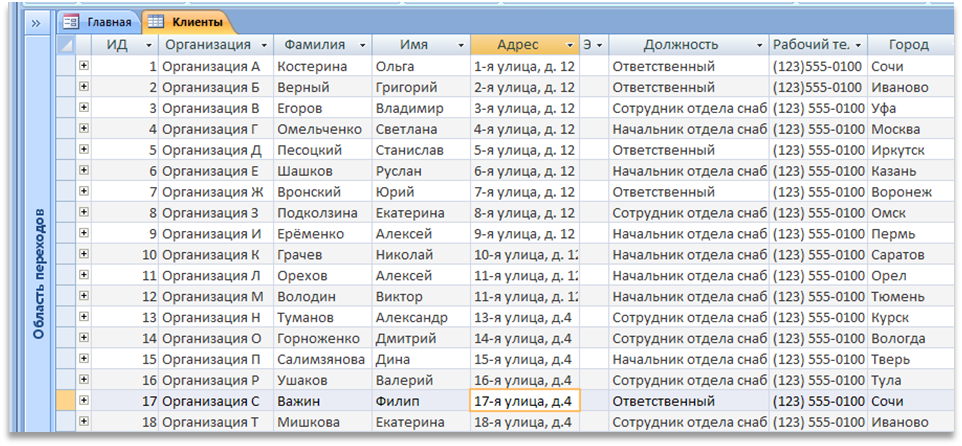Expand subdatasheet for Организация Л row
962x446 pixels.
(84, 275)
